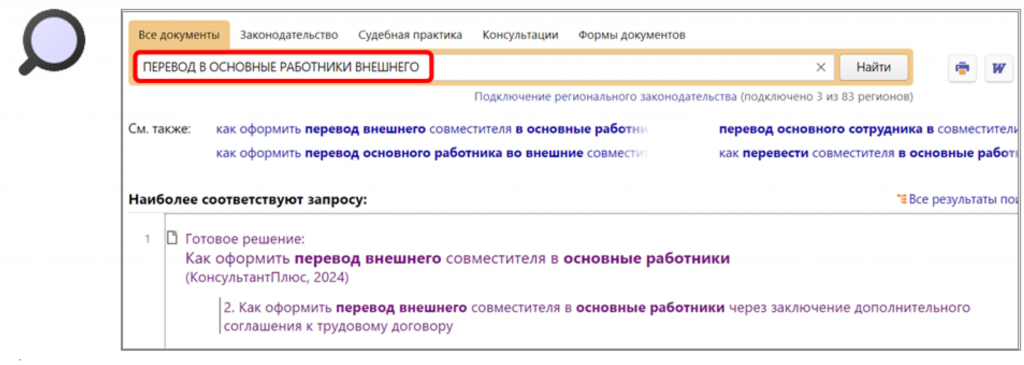Open the Консультации tab

tap(520, 35)
